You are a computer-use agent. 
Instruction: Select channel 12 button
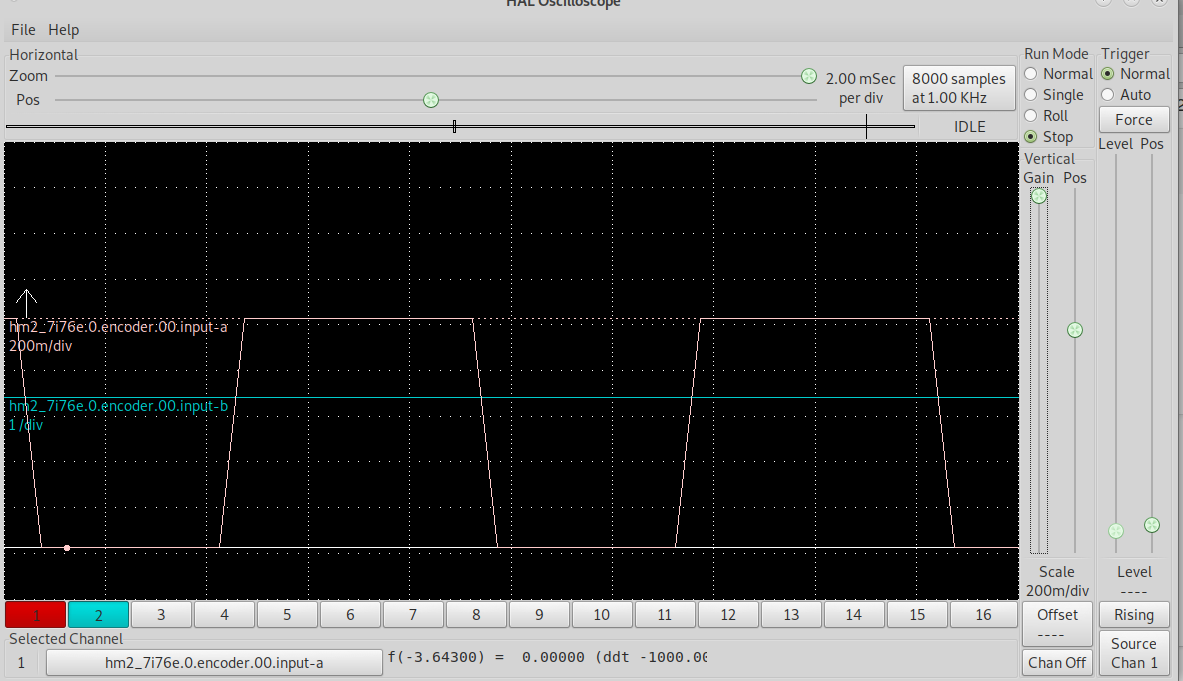(728, 615)
